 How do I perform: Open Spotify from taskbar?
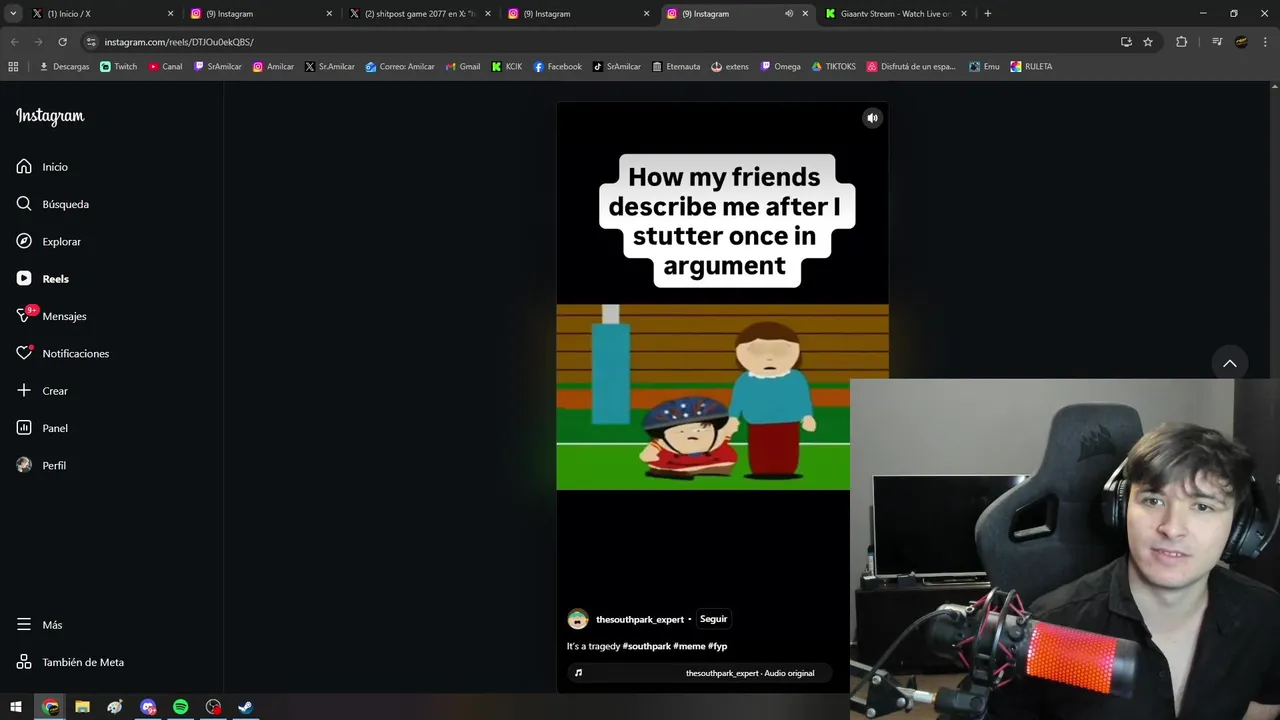pos(180,707)
